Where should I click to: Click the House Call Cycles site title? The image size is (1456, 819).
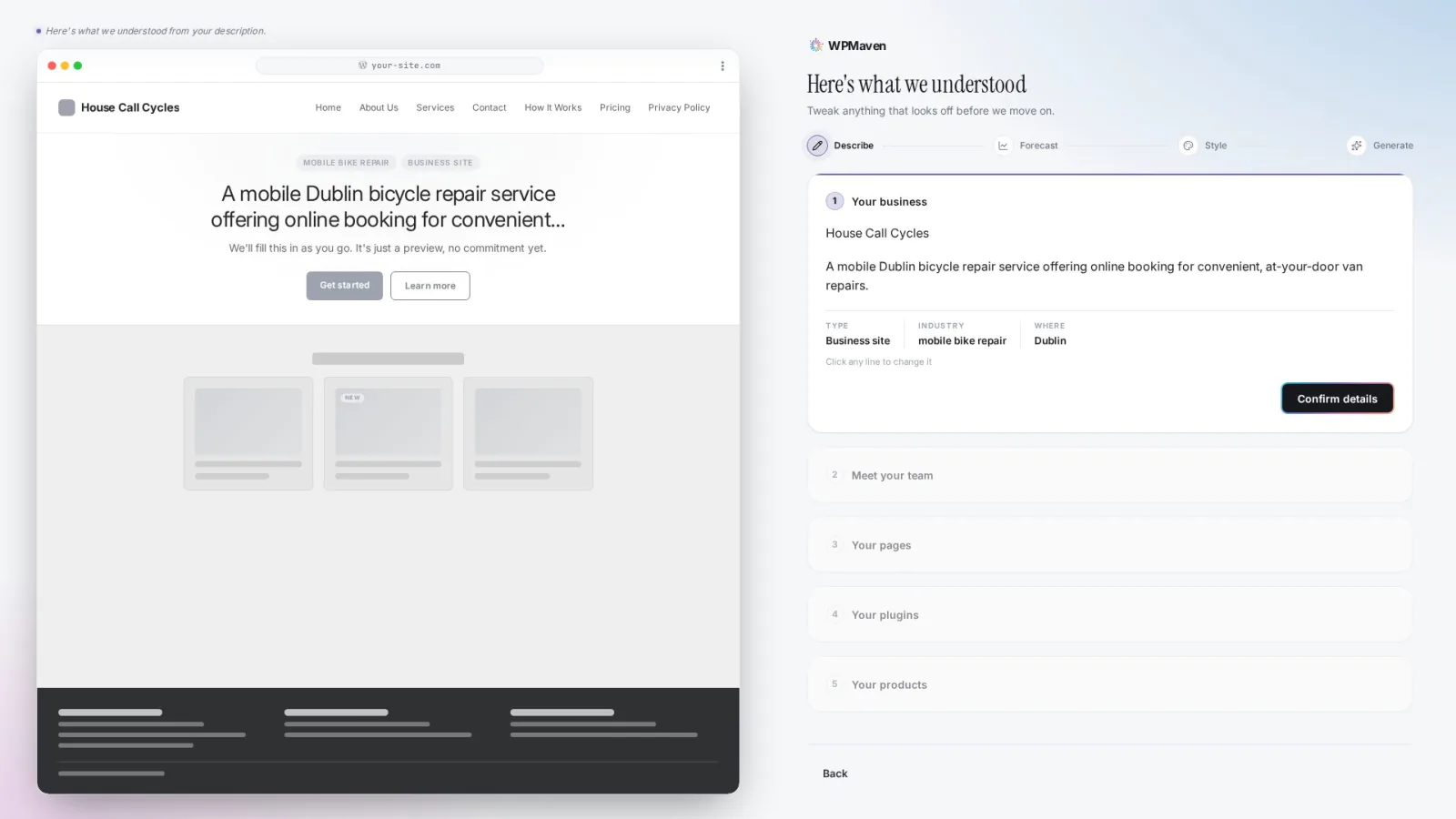tap(130, 107)
